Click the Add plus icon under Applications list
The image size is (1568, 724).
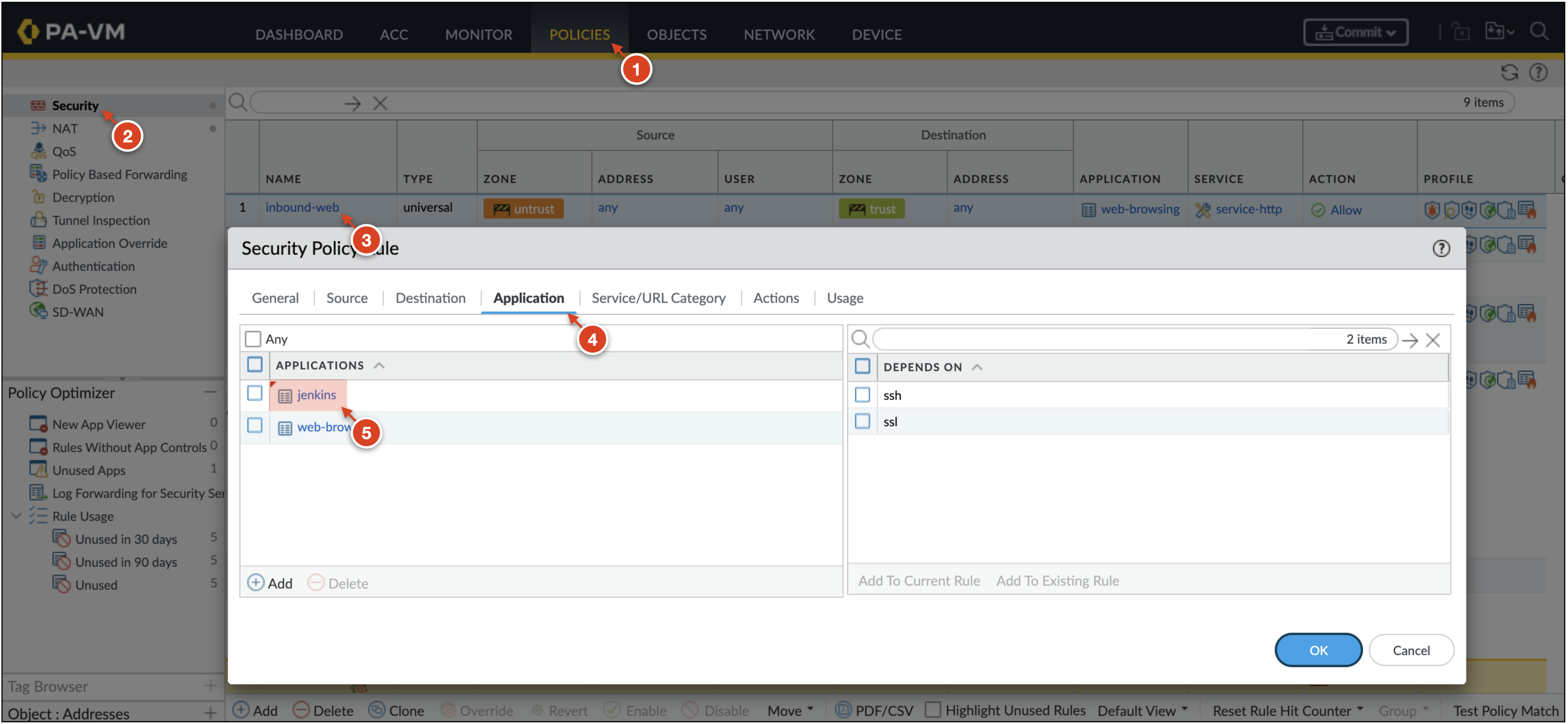pos(256,583)
